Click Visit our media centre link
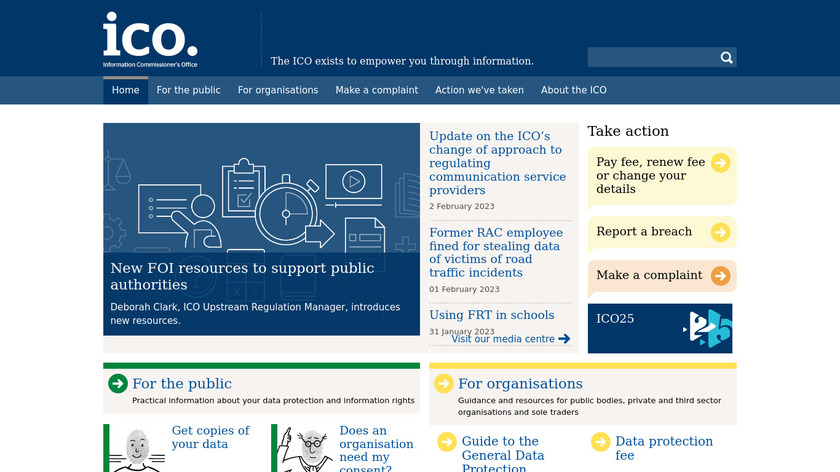This screenshot has height=472, width=840. point(503,339)
